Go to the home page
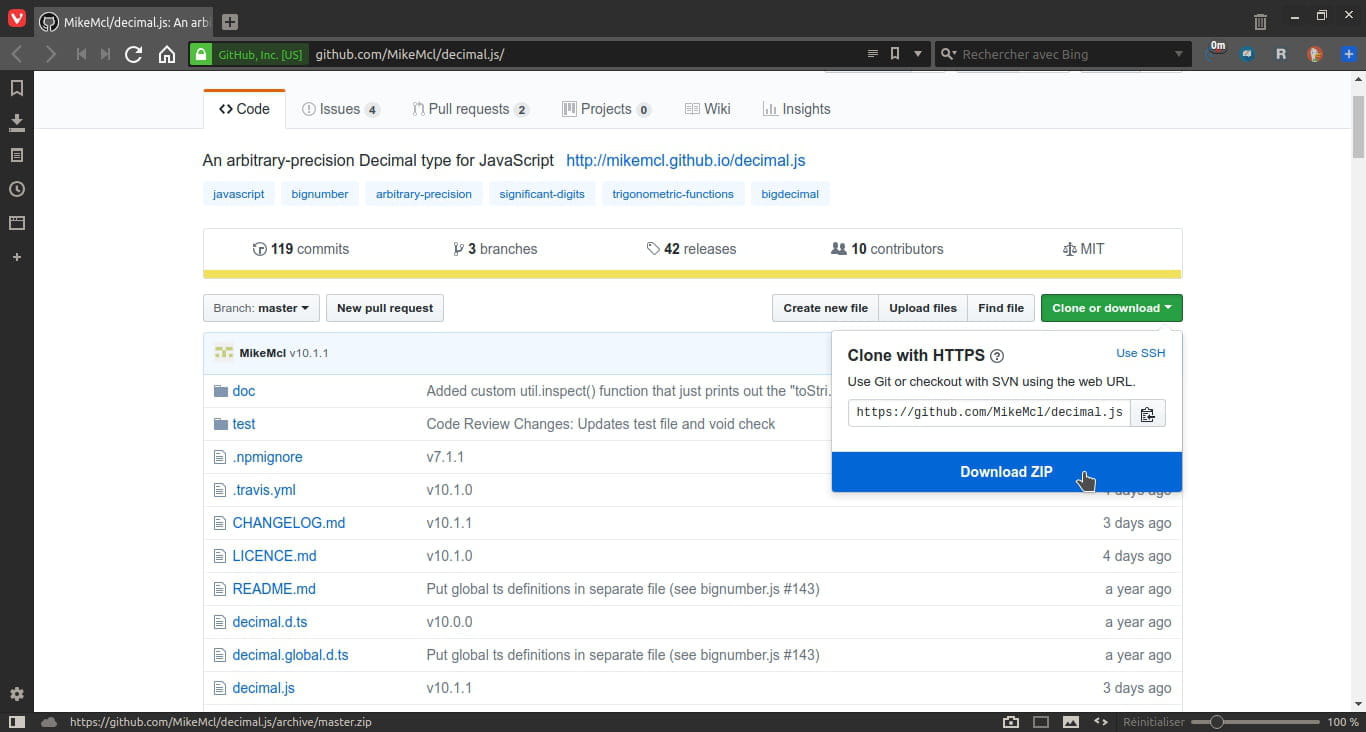Viewport: 1366px width, 732px height. click(x=167, y=54)
